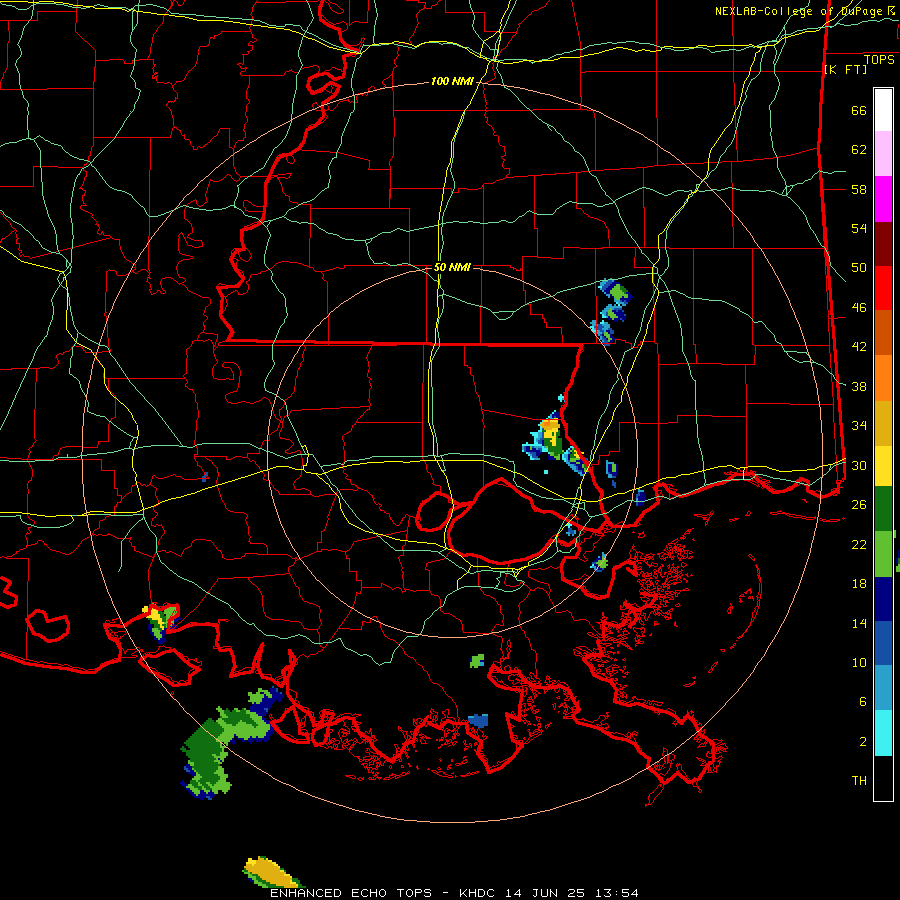This screenshot has width=900, height=900.
Task: Click the 14 legend value
Action: tap(859, 623)
